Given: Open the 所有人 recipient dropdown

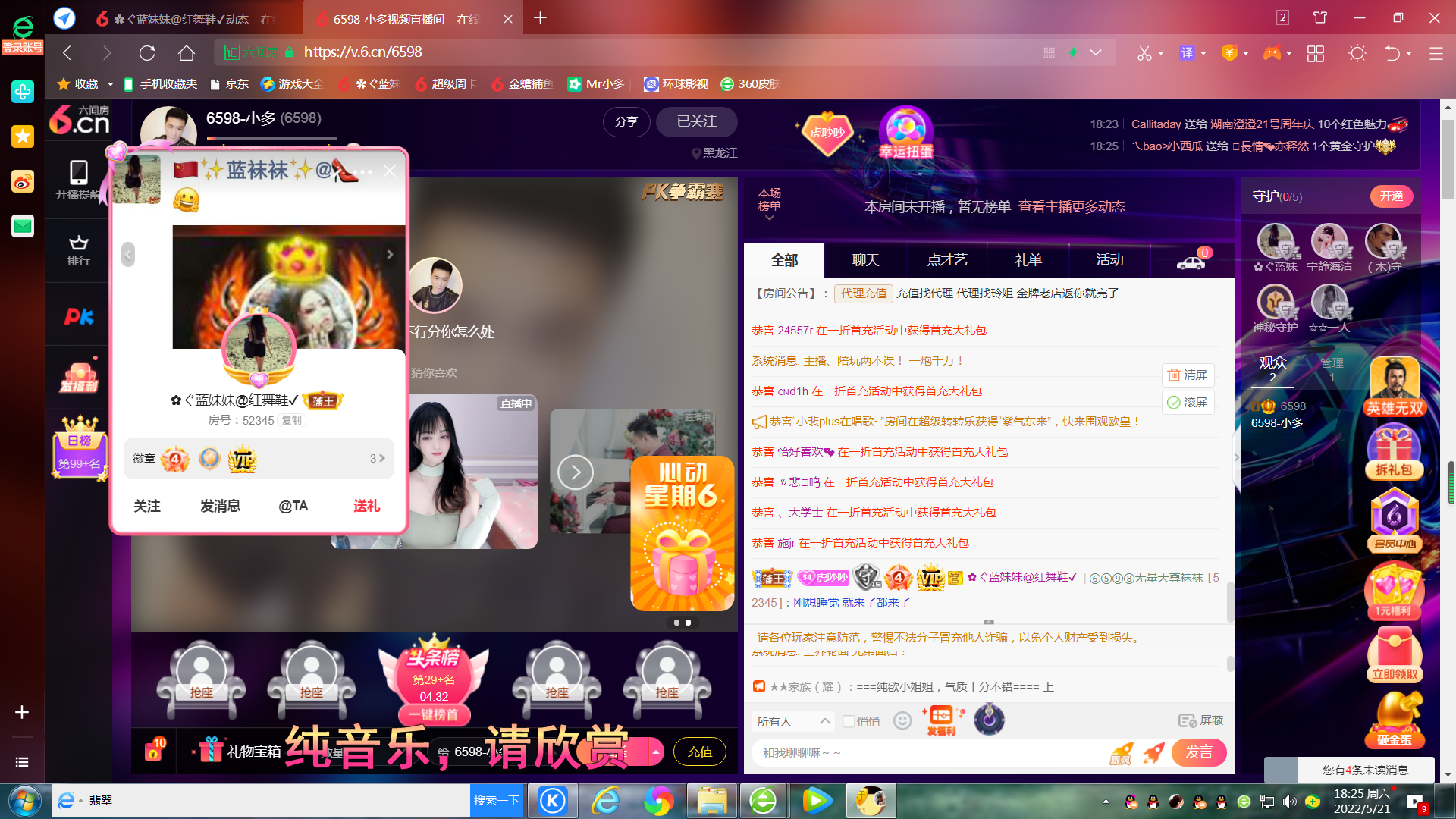Looking at the screenshot, I should 793,721.
